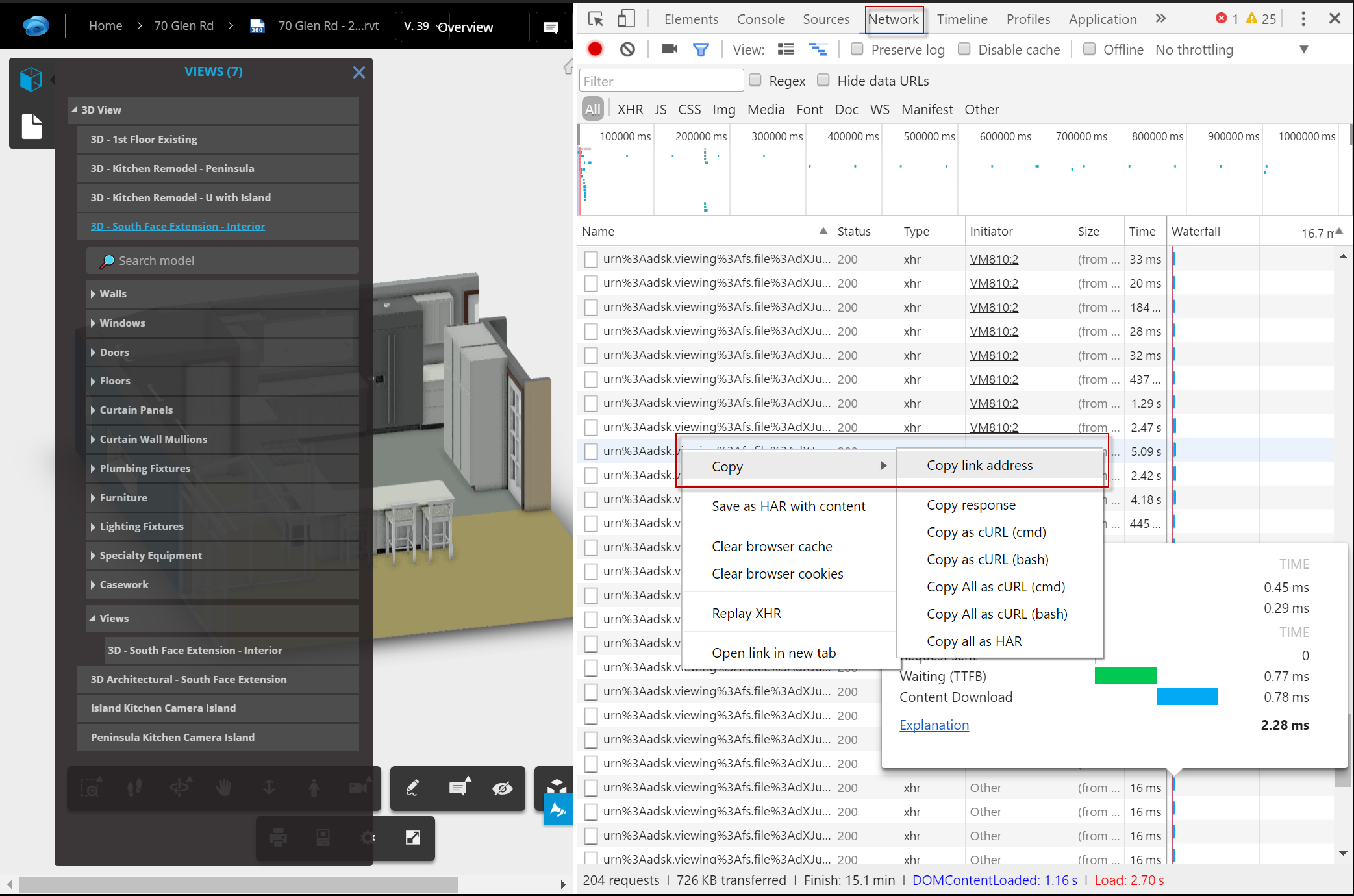The image size is (1354, 896).
Task: Click the pan hand tool in viewer toolbar
Action: click(223, 788)
